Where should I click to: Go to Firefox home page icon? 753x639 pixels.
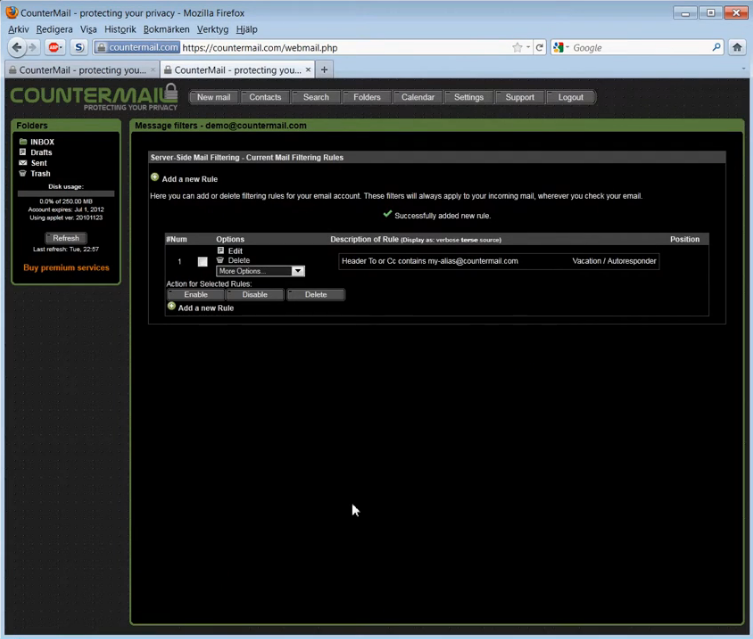(737, 47)
